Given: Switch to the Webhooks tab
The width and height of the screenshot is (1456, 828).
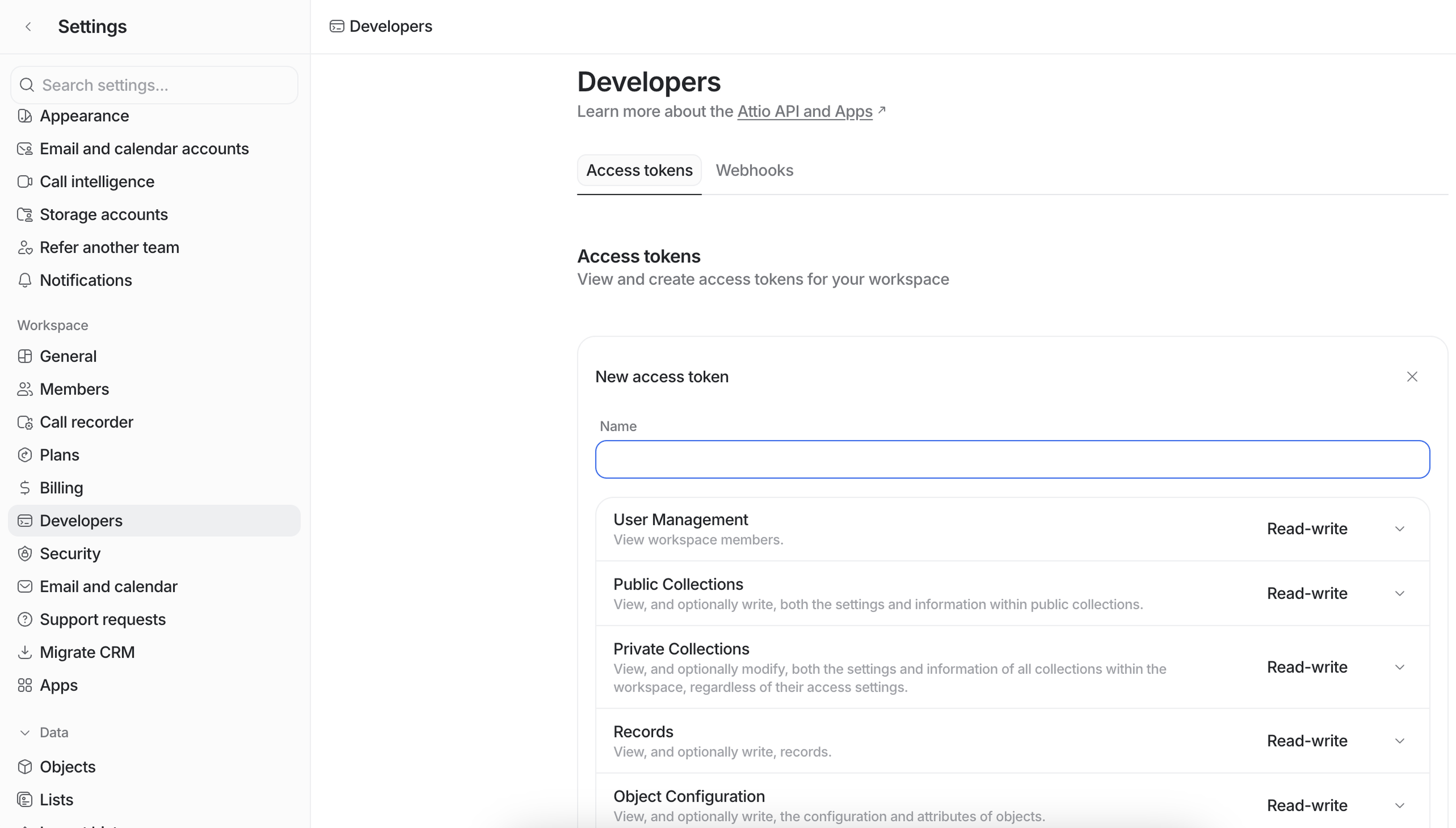Looking at the screenshot, I should coord(754,170).
